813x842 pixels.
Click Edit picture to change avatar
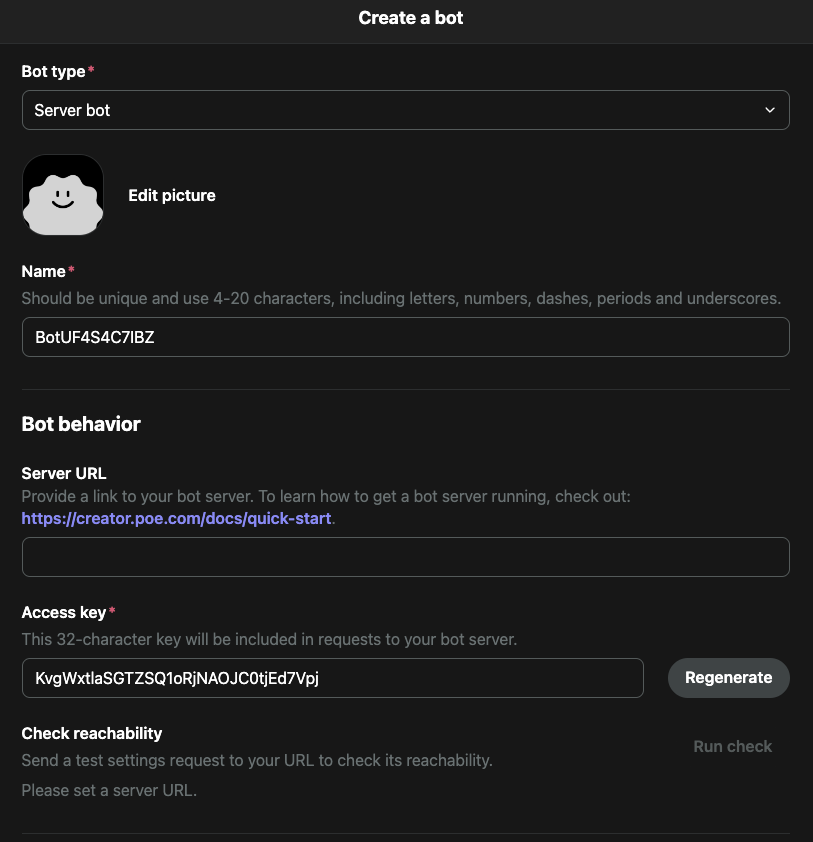(x=172, y=195)
